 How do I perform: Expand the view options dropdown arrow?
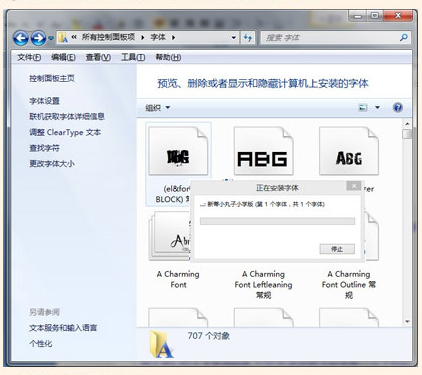377,107
